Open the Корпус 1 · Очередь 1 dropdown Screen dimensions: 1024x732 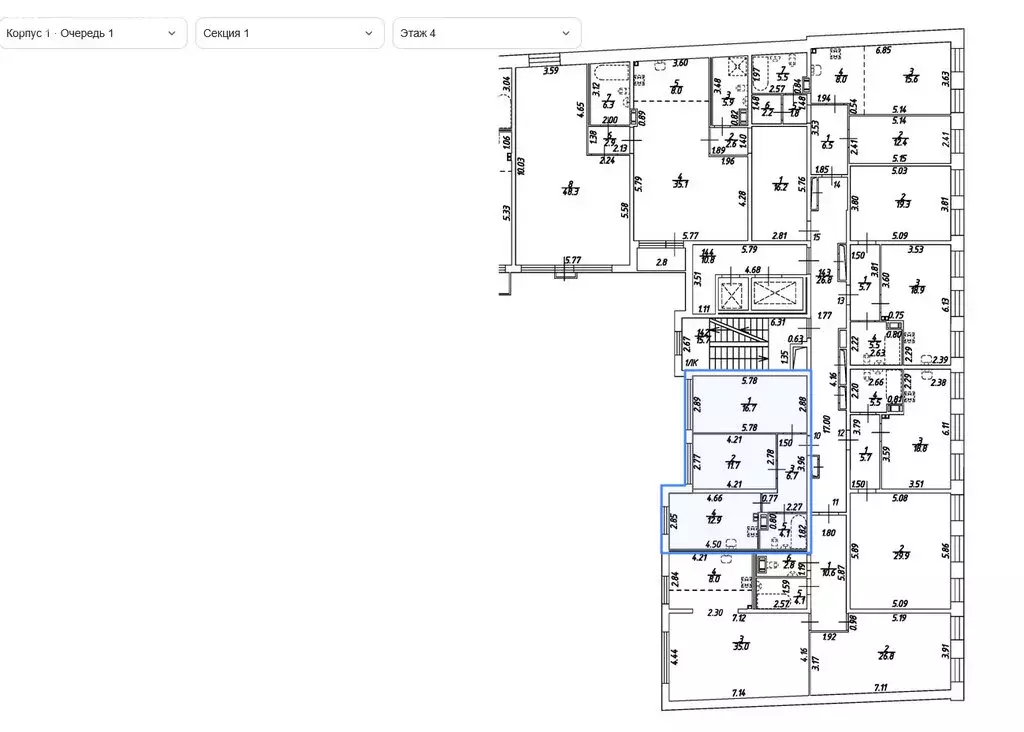[92, 33]
